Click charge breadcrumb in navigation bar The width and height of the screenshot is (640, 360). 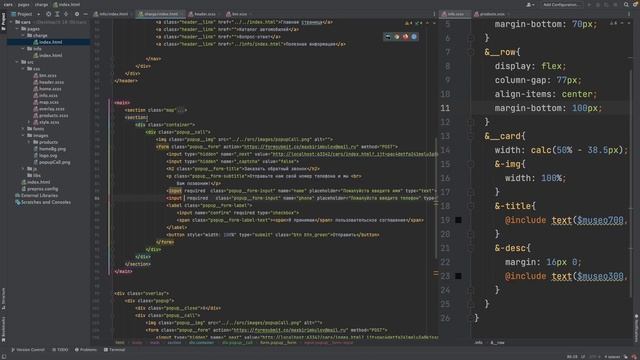(x=41, y=4)
